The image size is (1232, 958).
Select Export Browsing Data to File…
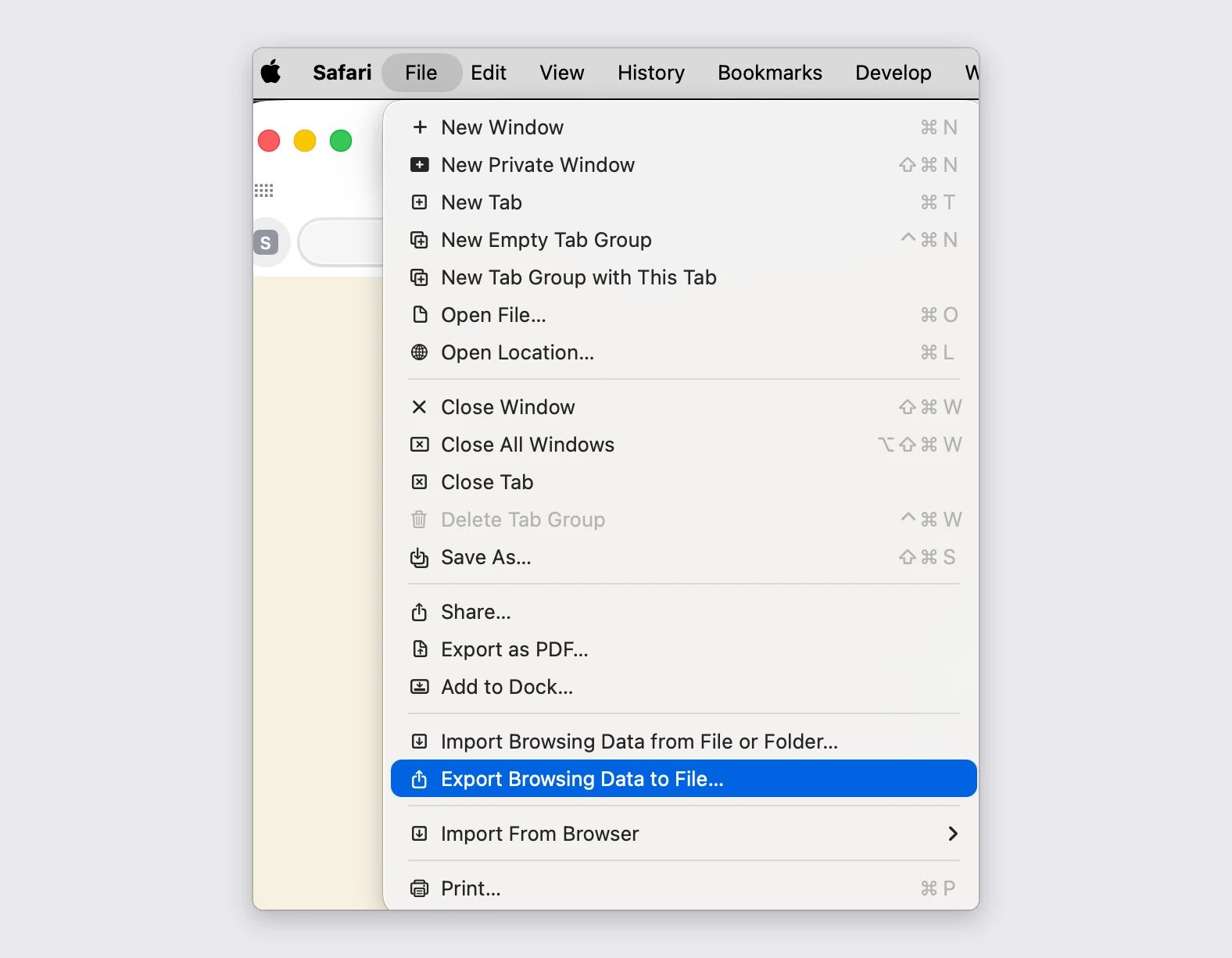coord(684,779)
